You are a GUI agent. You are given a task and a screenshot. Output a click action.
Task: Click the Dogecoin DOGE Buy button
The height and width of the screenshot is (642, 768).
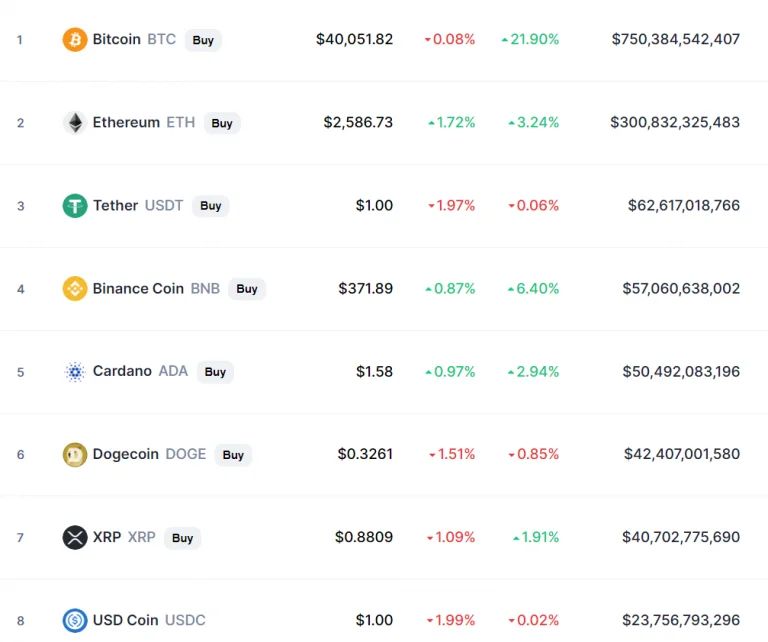233,455
